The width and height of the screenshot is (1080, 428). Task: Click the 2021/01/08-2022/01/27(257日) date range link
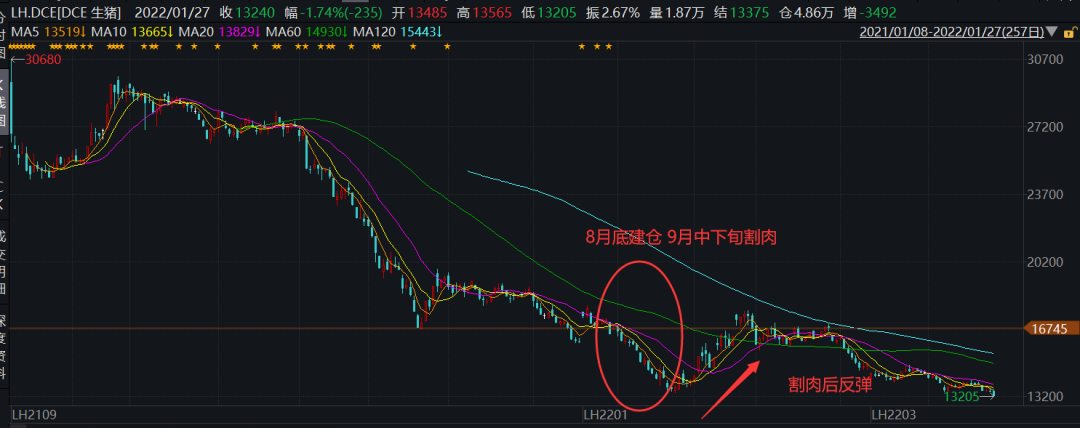pos(952,32)
